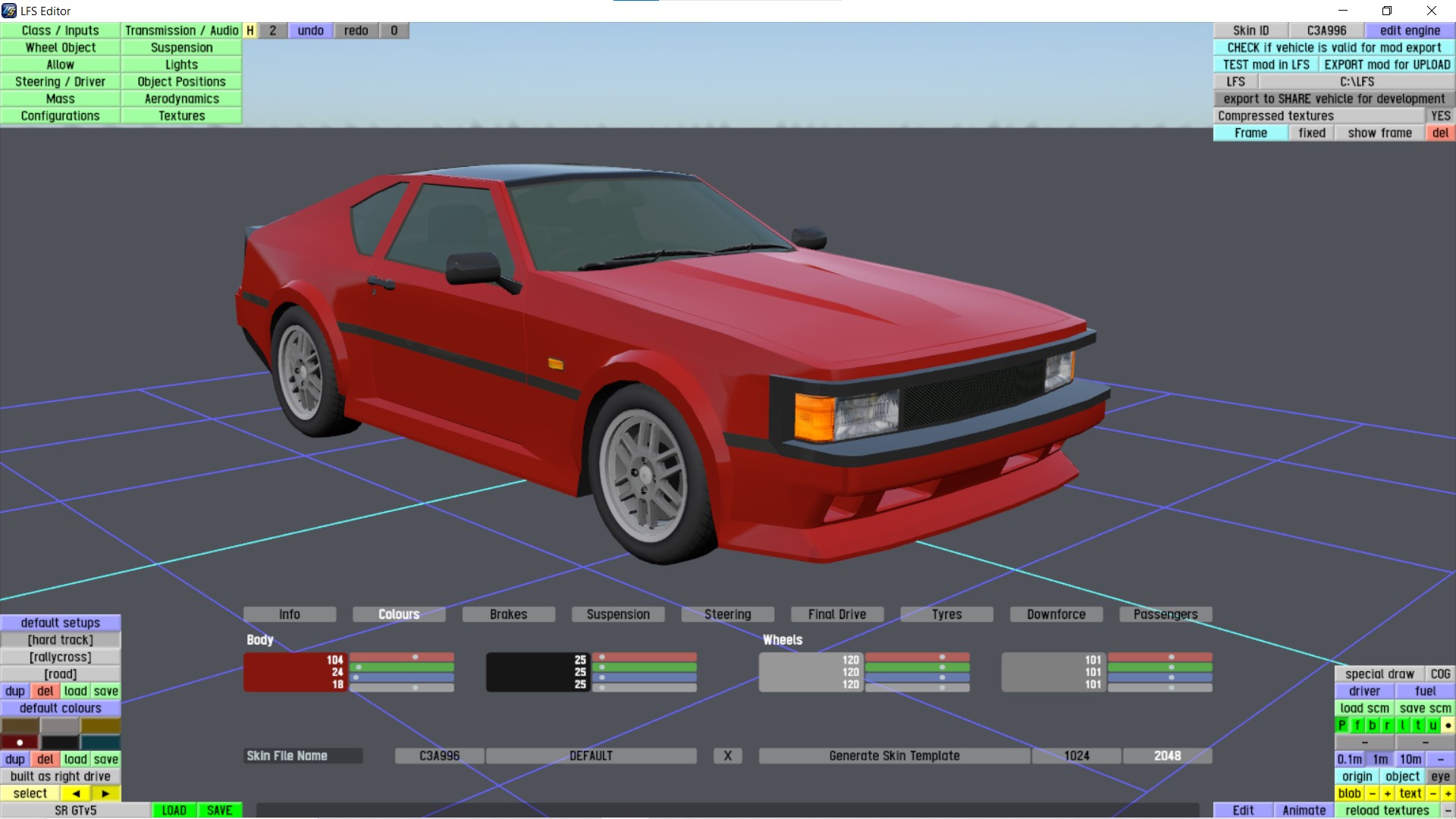Open the default setups list

(61, 623)
